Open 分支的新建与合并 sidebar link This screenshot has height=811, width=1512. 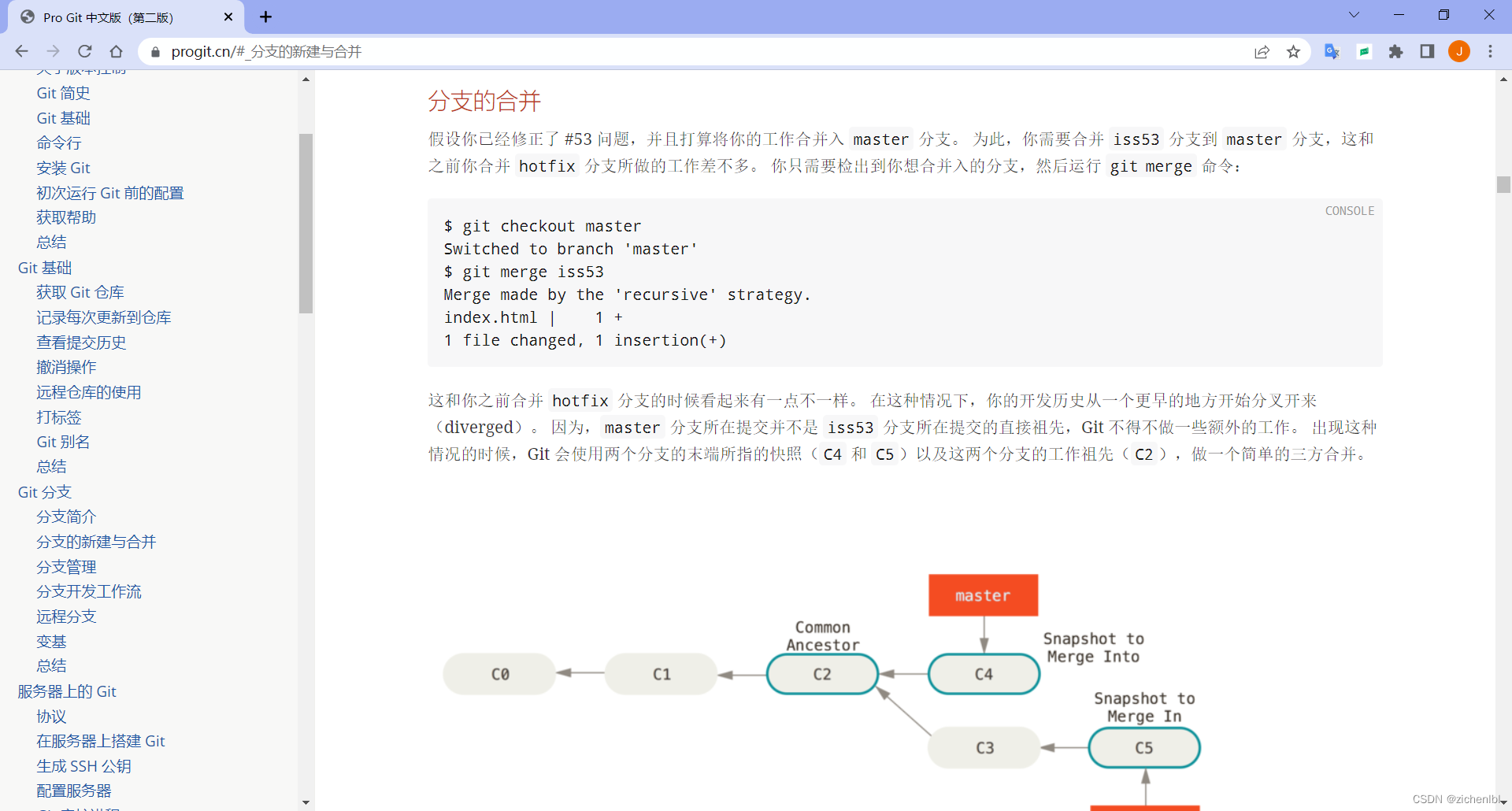coord(96,542)
